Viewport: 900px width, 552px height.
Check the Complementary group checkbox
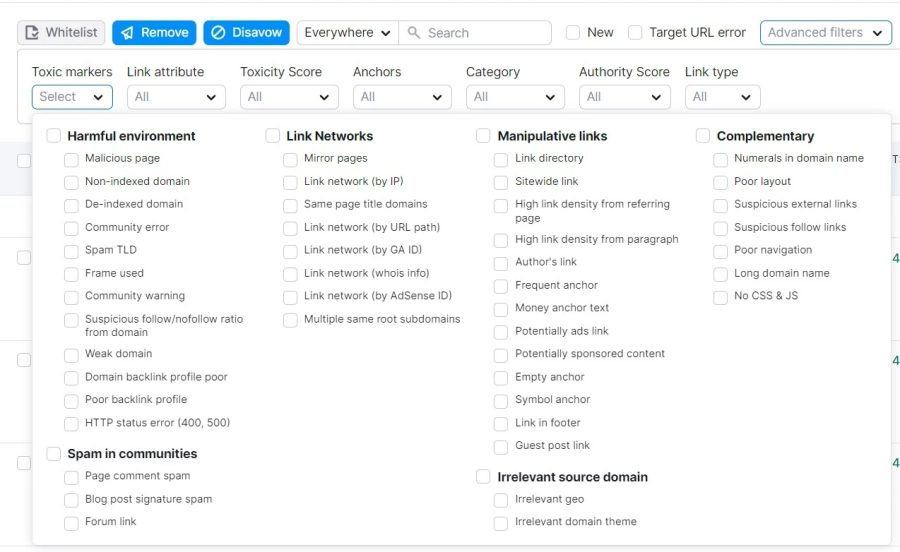(703, 136)
